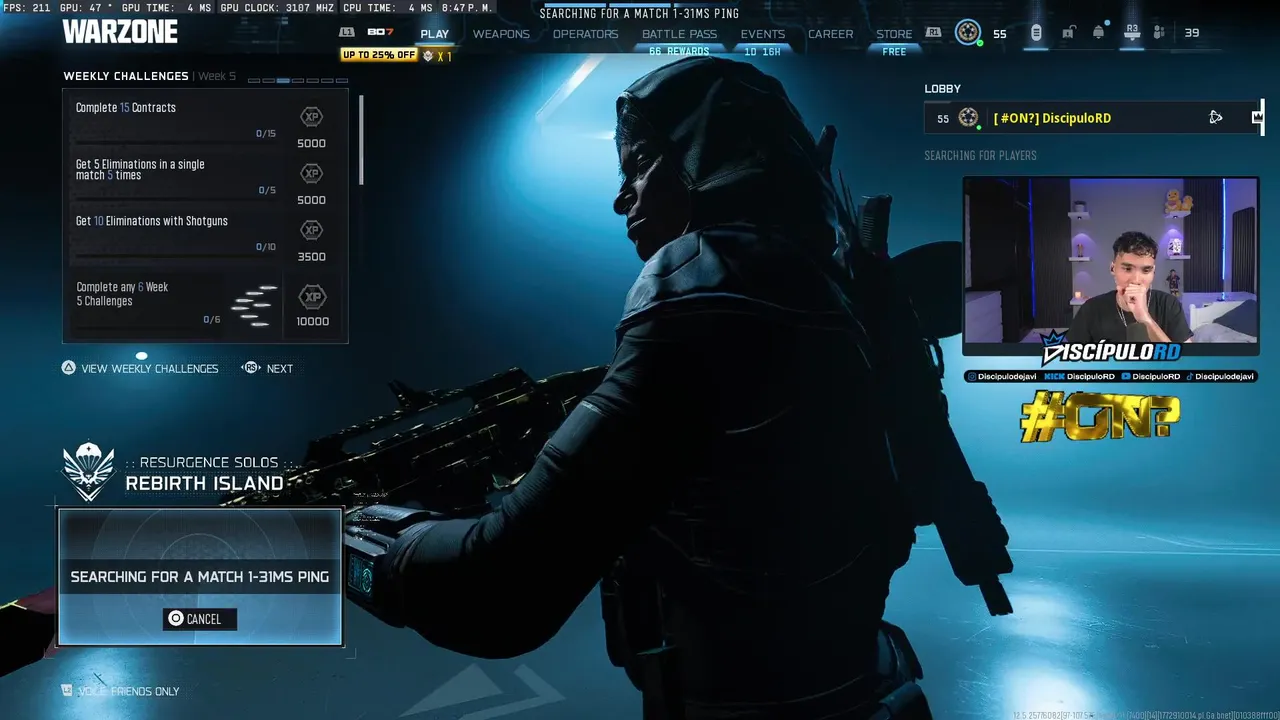The width and height of the screenshot is (1280, 720).
Task: Click the party leader crown icon
Action: tap(1258, 118)
